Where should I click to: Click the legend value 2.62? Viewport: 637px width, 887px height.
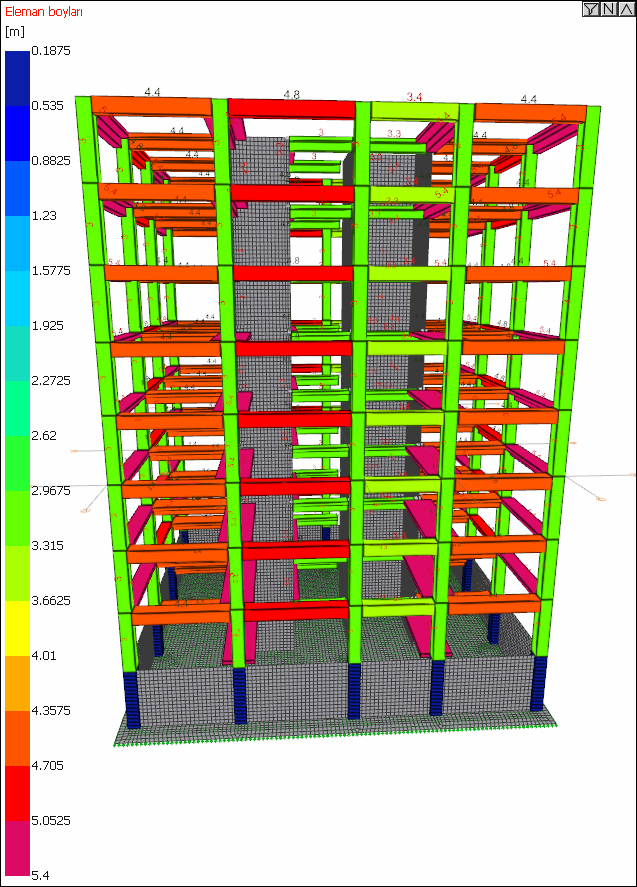44,436
